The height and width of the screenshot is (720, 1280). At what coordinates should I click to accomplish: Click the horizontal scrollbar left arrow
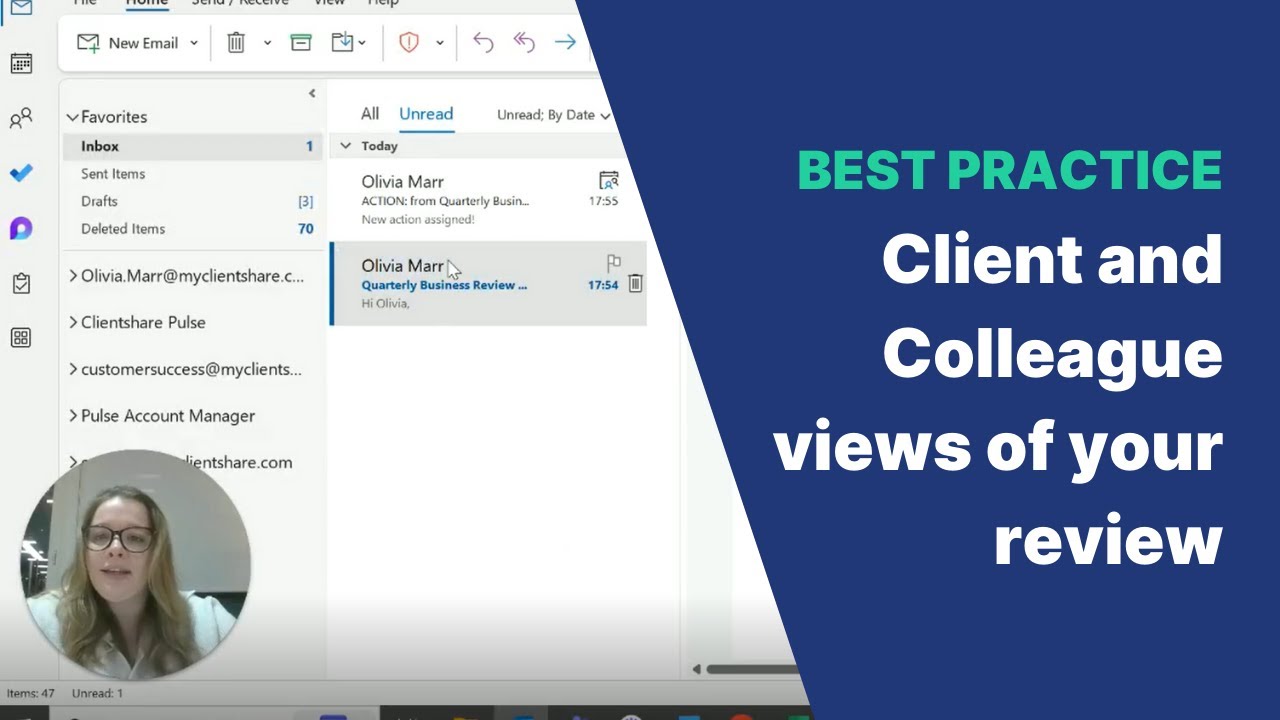tap(697, 669)
